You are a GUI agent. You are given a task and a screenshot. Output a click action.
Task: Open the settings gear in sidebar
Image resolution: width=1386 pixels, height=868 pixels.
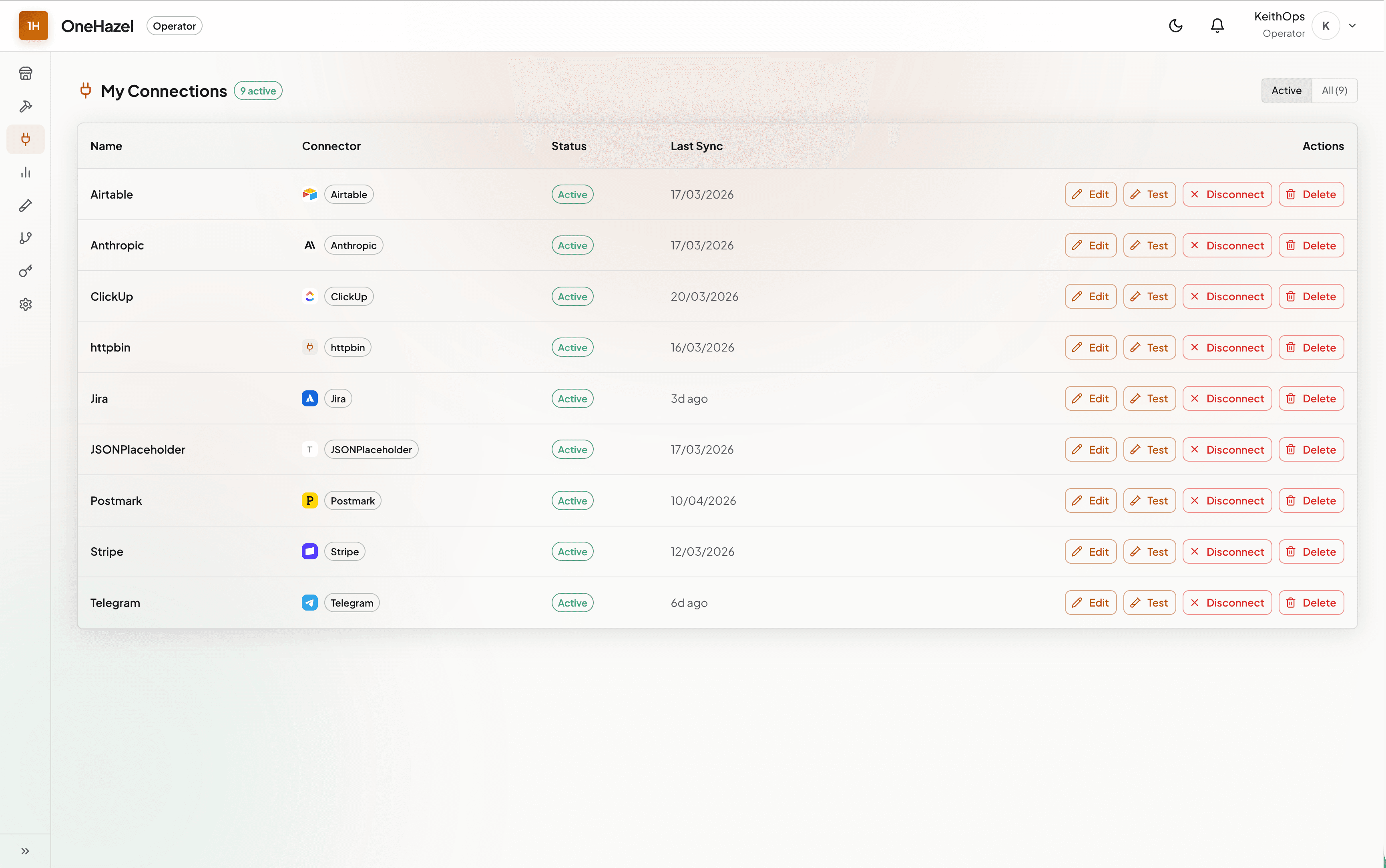click(x=25, y=304)
